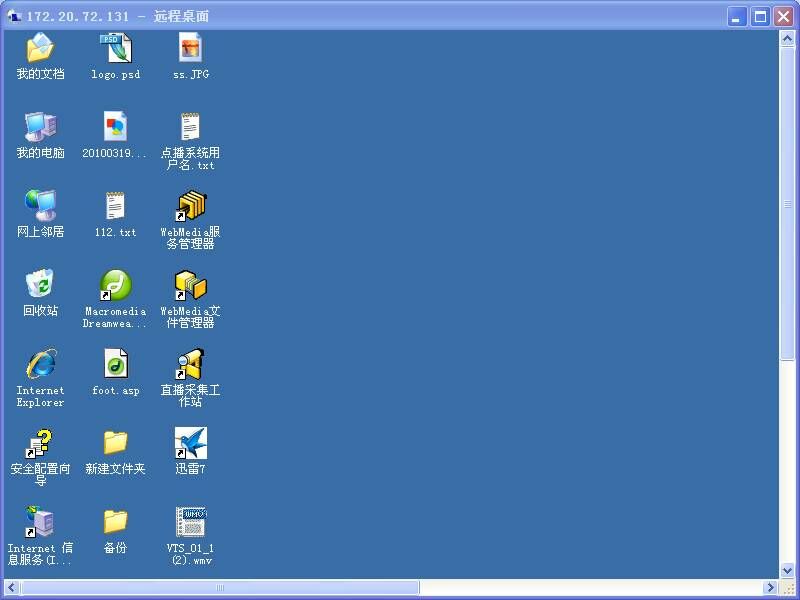The width and height of the screenshot is (800, 600).
Task: Select the 迅雷7 shortcut icon
Action: tap(190, 443)
